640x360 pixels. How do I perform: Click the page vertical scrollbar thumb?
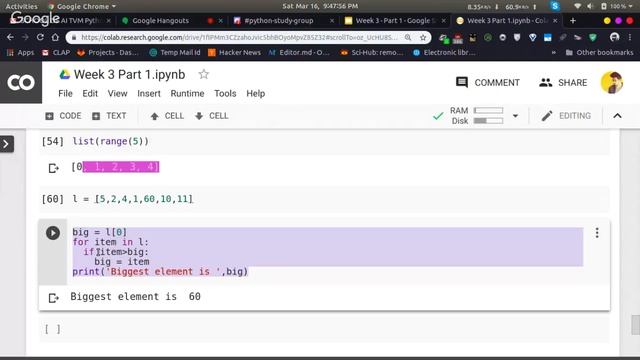pos(636,324)
